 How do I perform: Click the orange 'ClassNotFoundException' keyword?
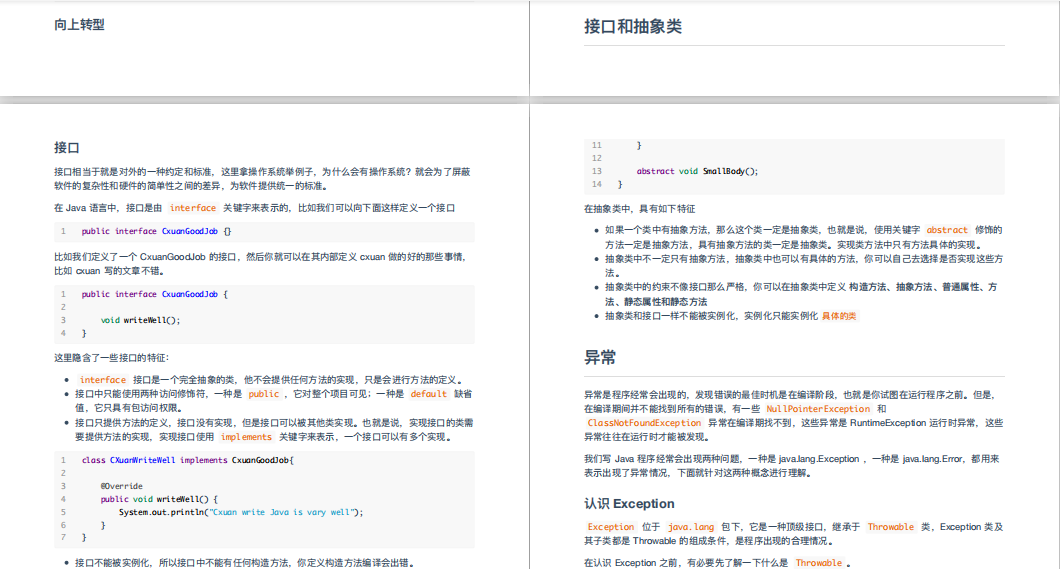tap(644, 423)
